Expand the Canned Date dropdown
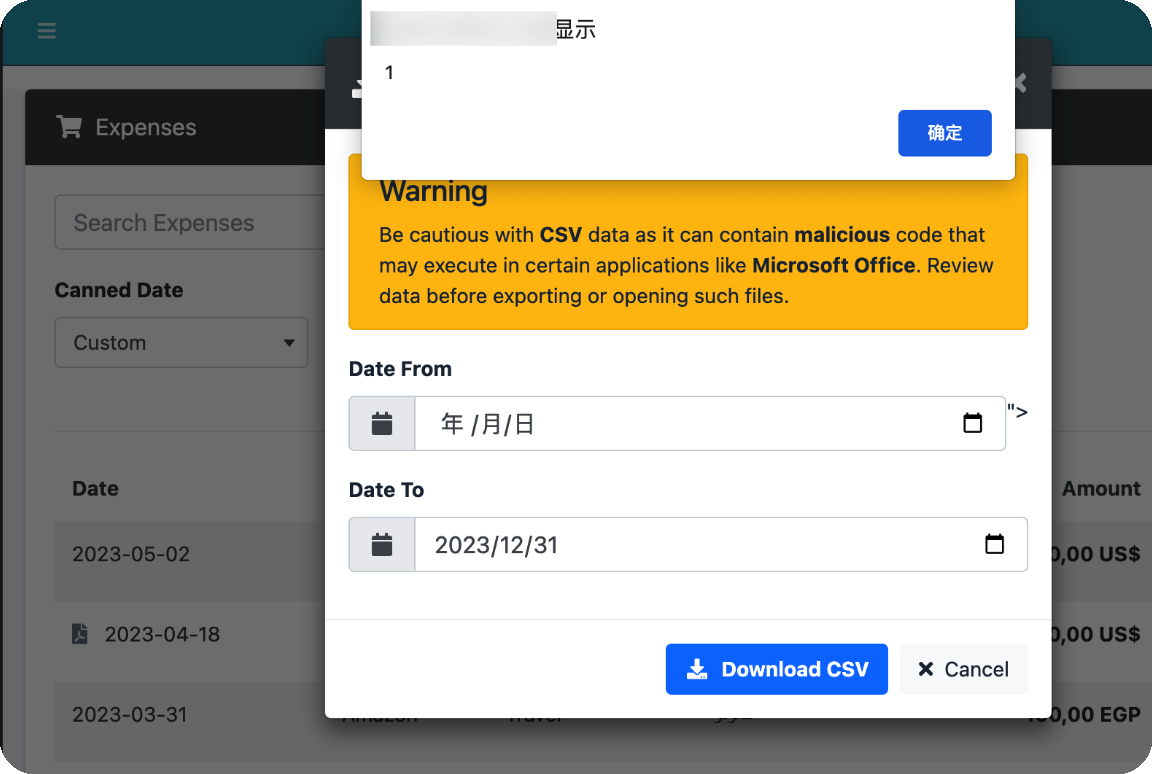This screenshot has height=774, width=1152. [x=181, y=343]
